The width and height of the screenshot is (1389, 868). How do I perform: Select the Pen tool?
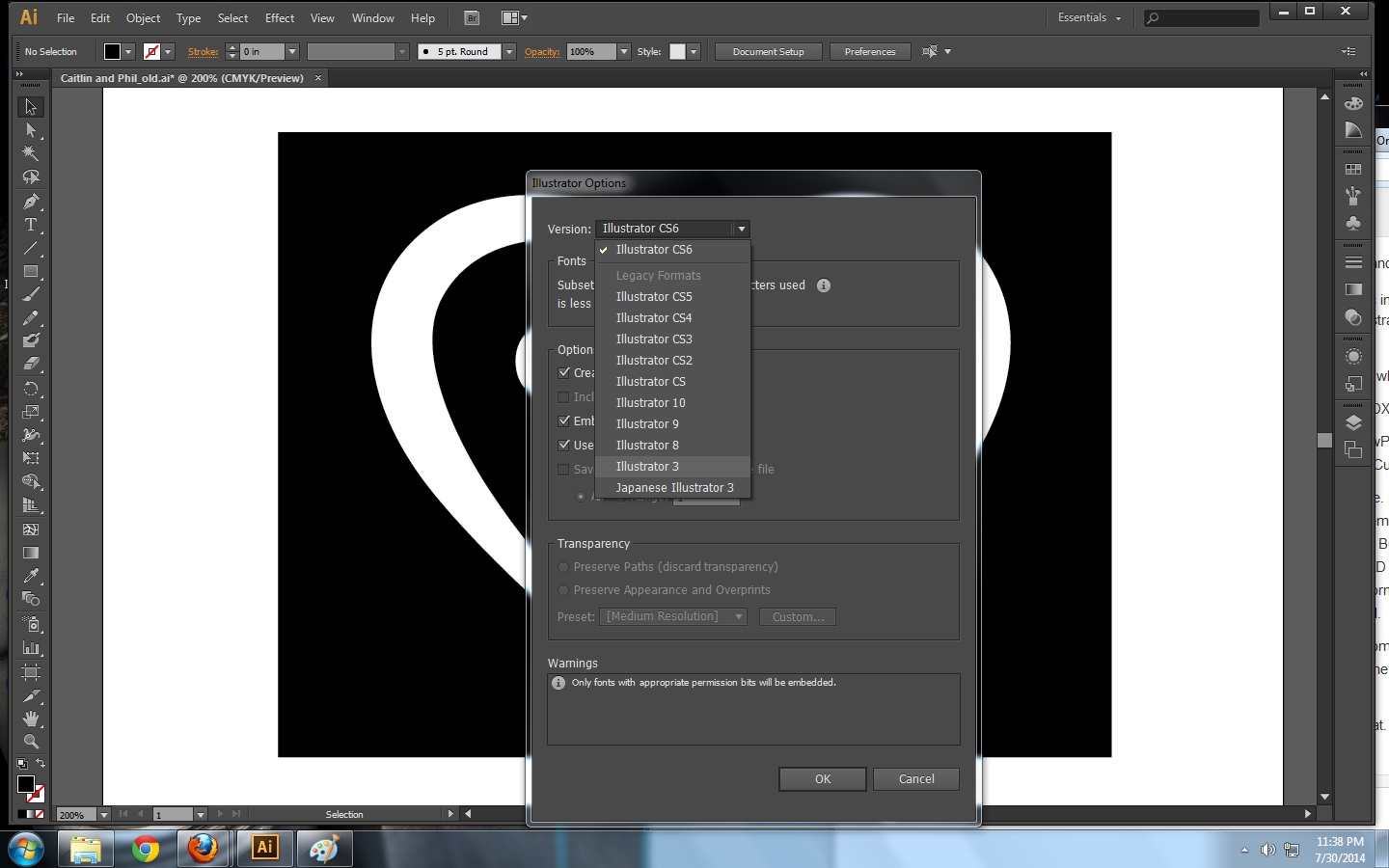point(31,202)
